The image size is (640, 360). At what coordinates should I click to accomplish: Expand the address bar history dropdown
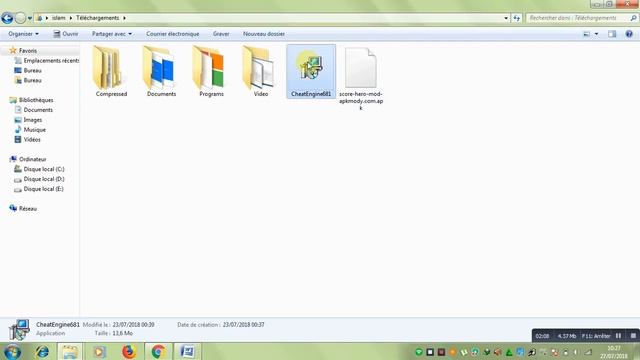click(x=506, y=18)
